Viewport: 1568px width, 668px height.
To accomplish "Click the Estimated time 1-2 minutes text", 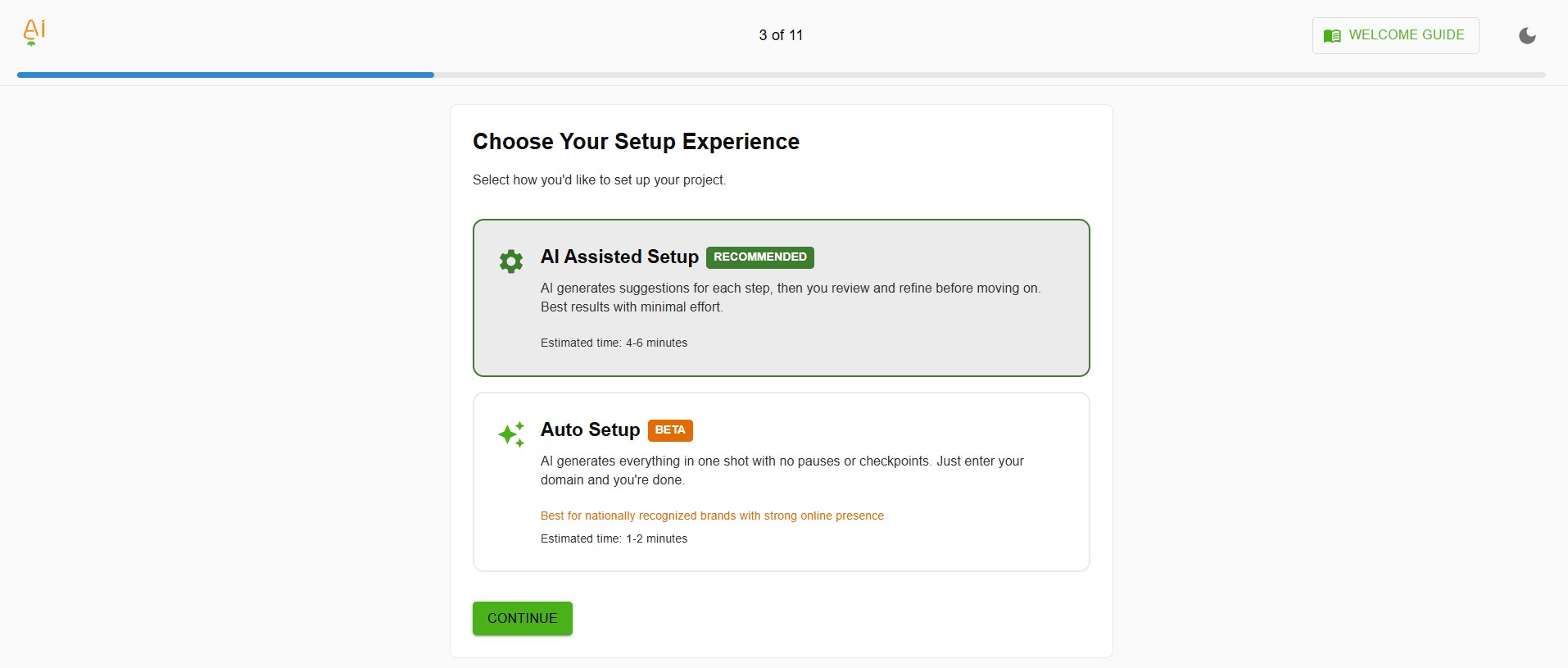I will 614,538.
